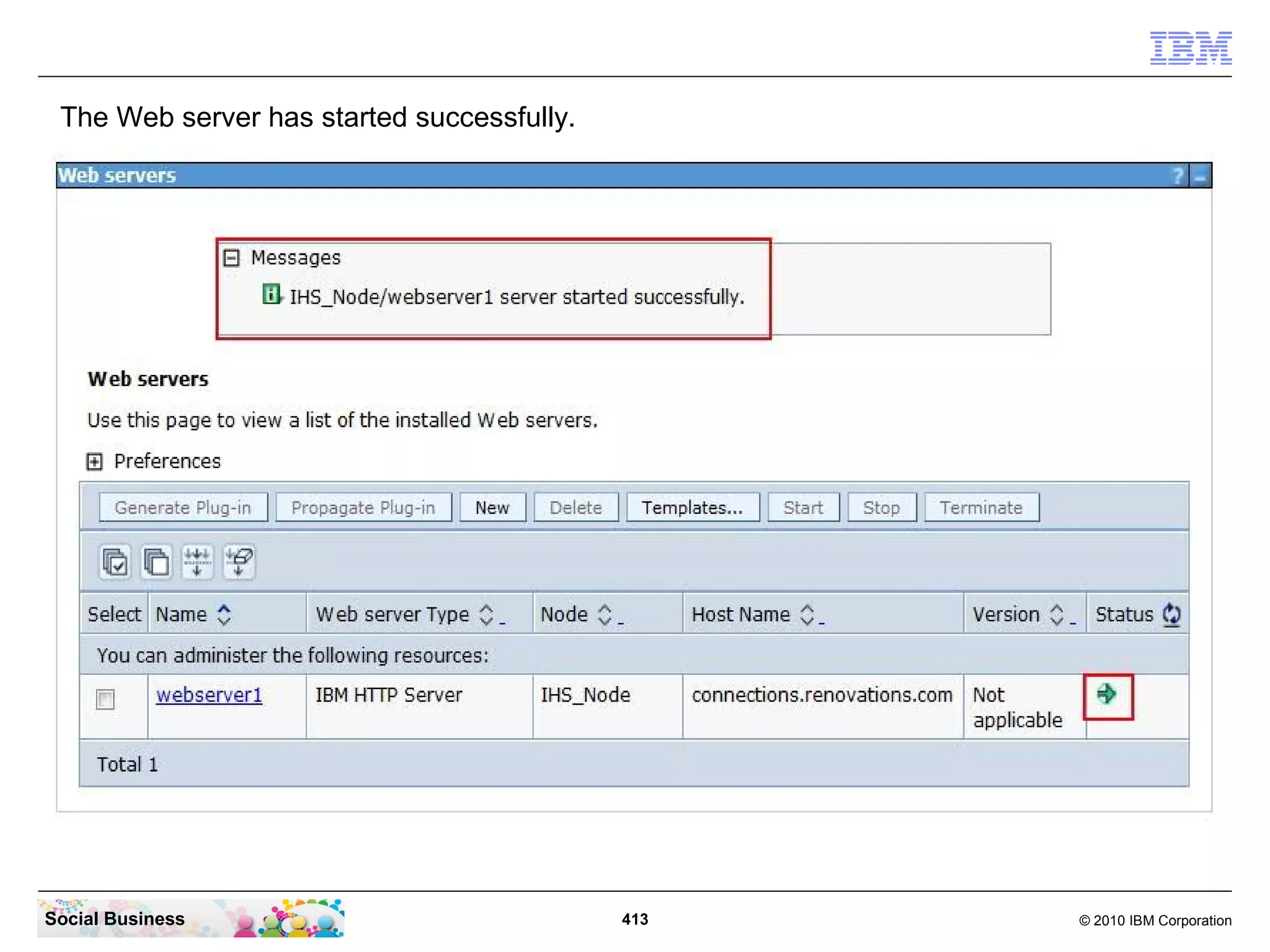The image size is (1270, 952).
Task: Sort by Version column arrows
Action: (x=1057, y=614)
